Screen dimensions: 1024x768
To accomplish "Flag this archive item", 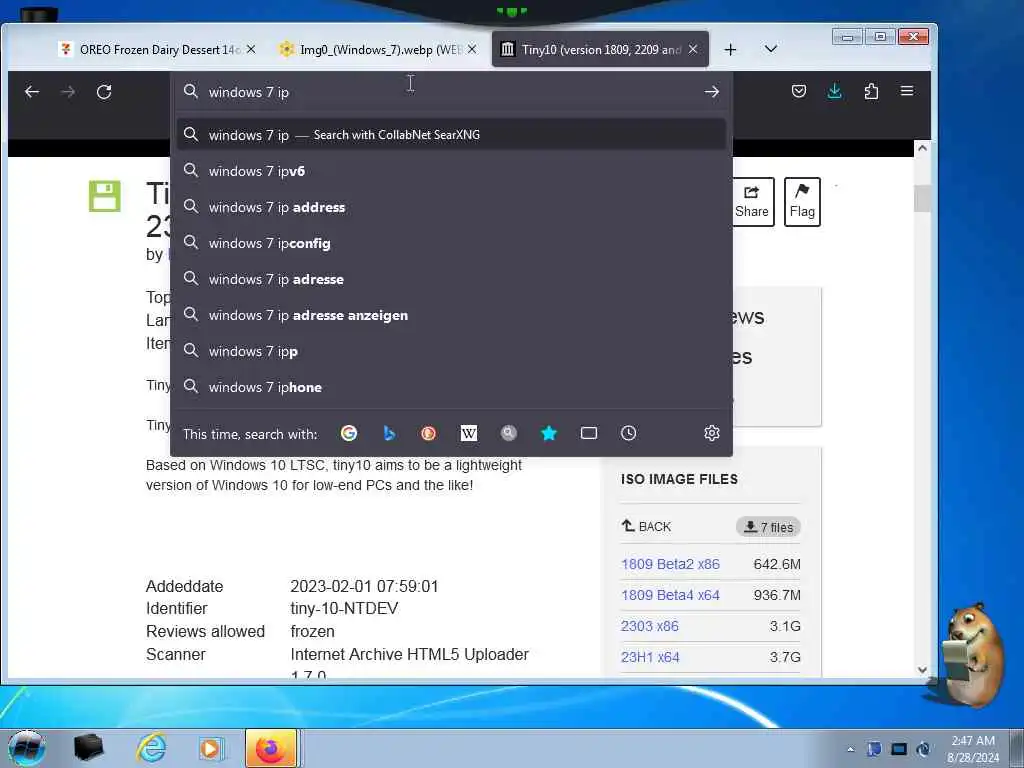I will click(802, 202).
